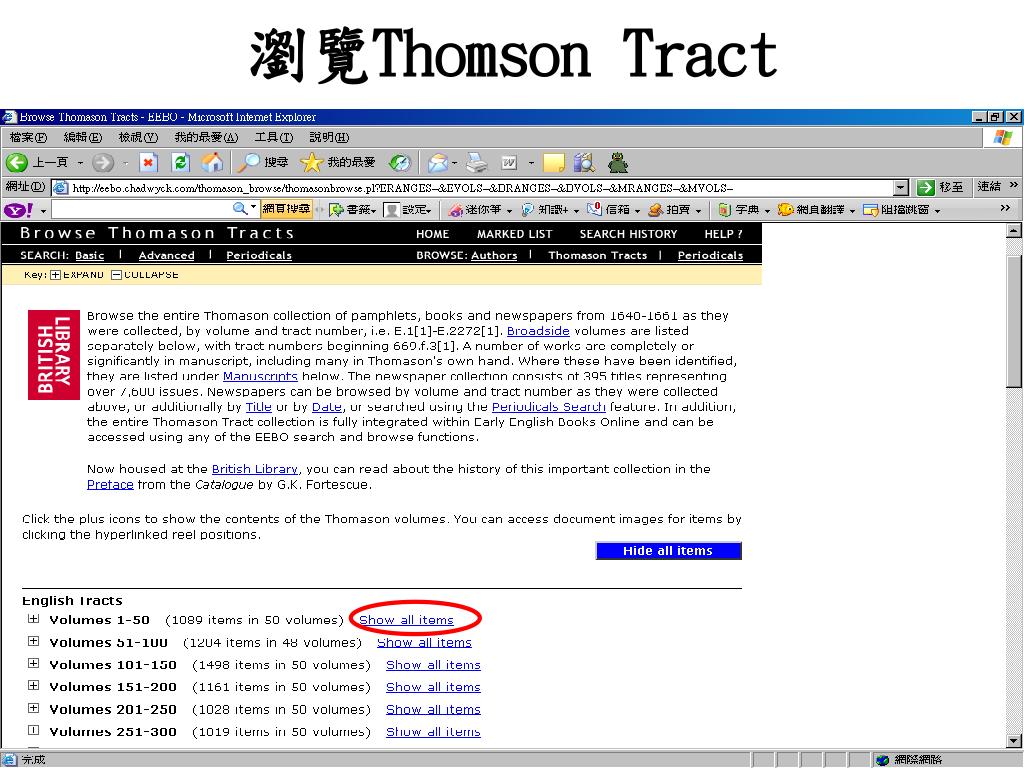This screenshot has width=1024, height=768.
Task: Browse by Authors
Action: pyautogui.click(x=494, y=255)
